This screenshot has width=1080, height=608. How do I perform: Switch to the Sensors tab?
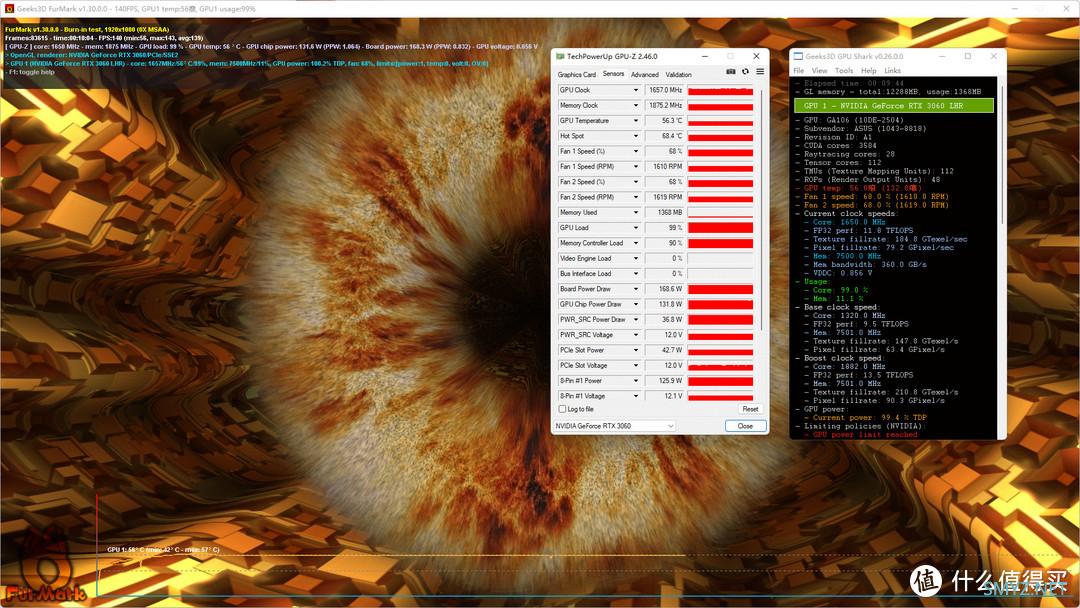[613, 74]
